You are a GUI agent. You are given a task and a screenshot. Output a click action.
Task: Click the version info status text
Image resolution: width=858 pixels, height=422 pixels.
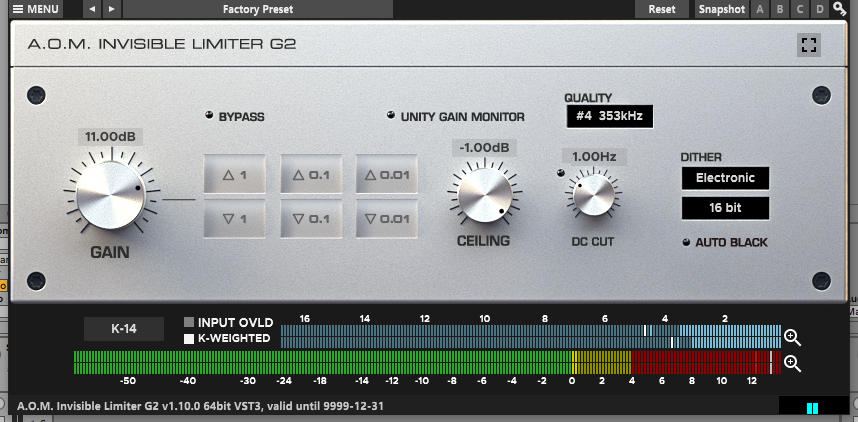200,407
